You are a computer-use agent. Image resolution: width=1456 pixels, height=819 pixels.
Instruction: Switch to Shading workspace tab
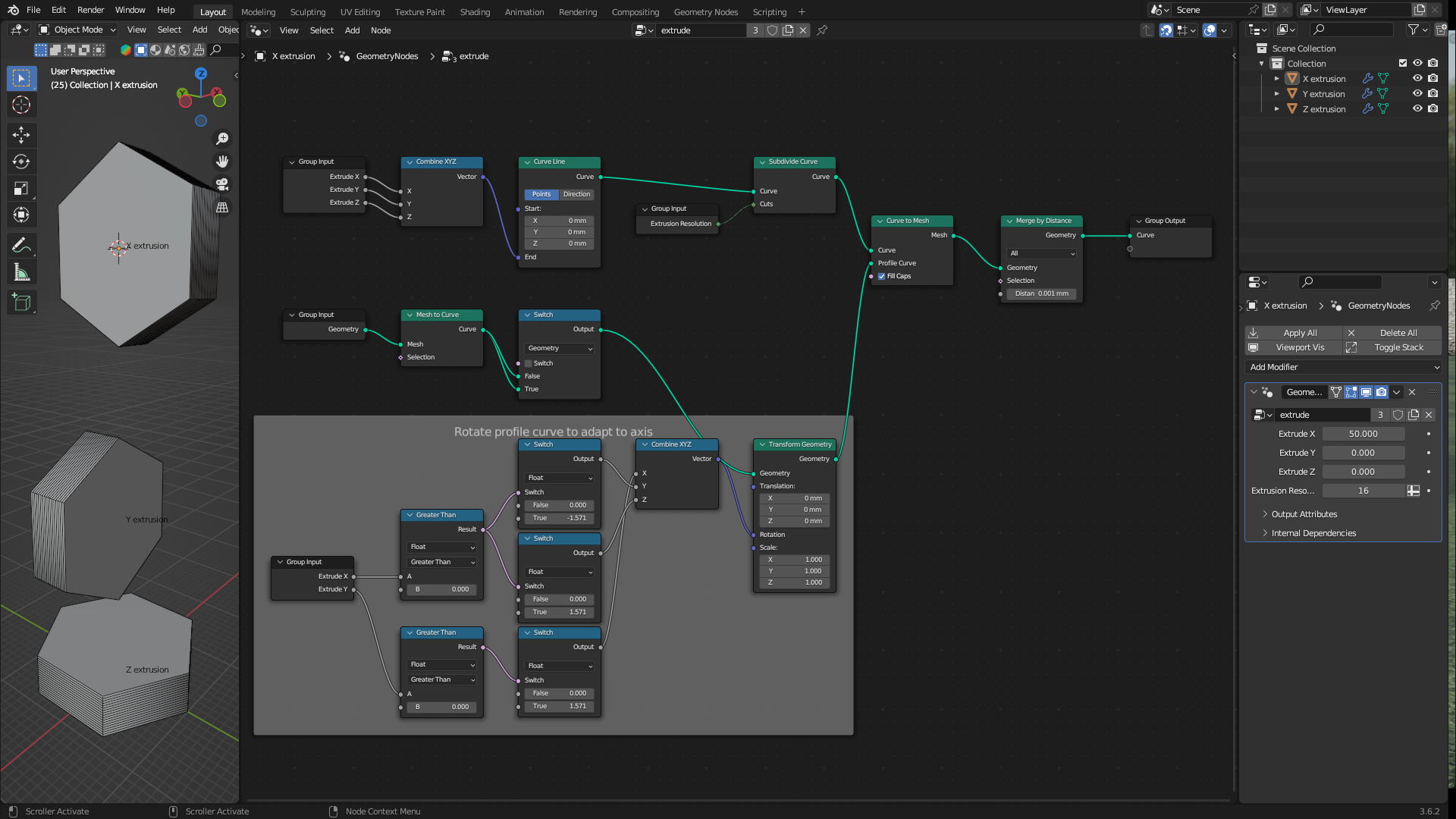pos(475,12)
